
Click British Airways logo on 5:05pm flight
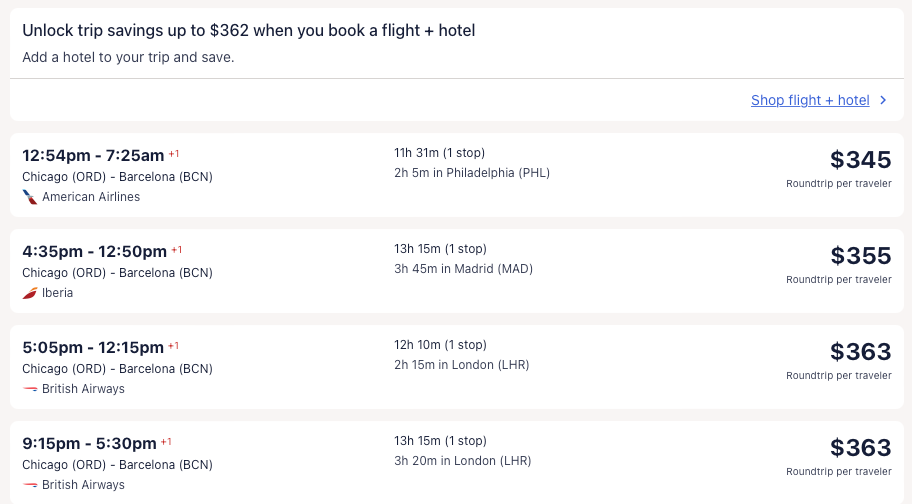pyautogui.click(x=30, y=389)
